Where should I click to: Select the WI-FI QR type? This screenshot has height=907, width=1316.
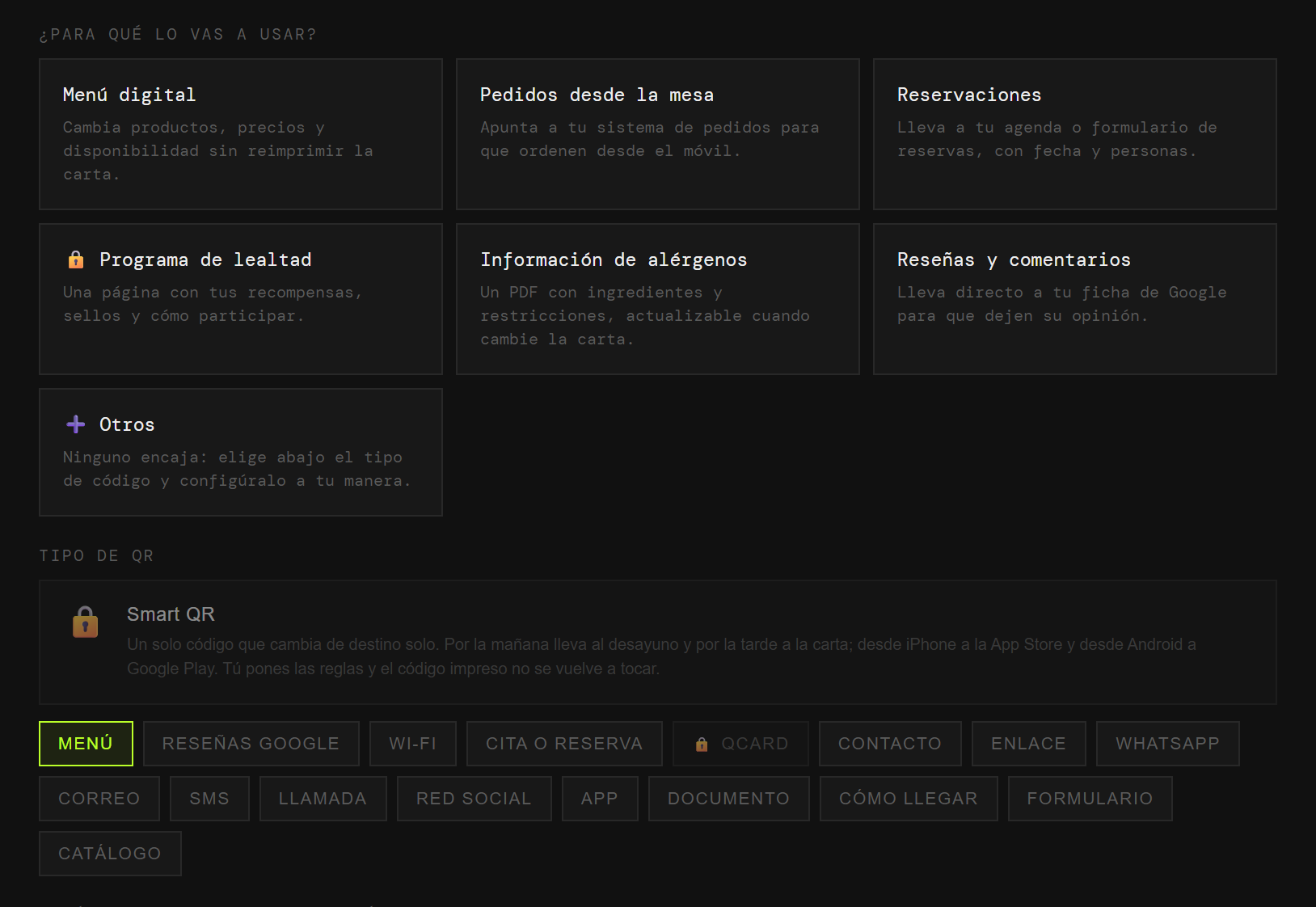click(413, 744)
